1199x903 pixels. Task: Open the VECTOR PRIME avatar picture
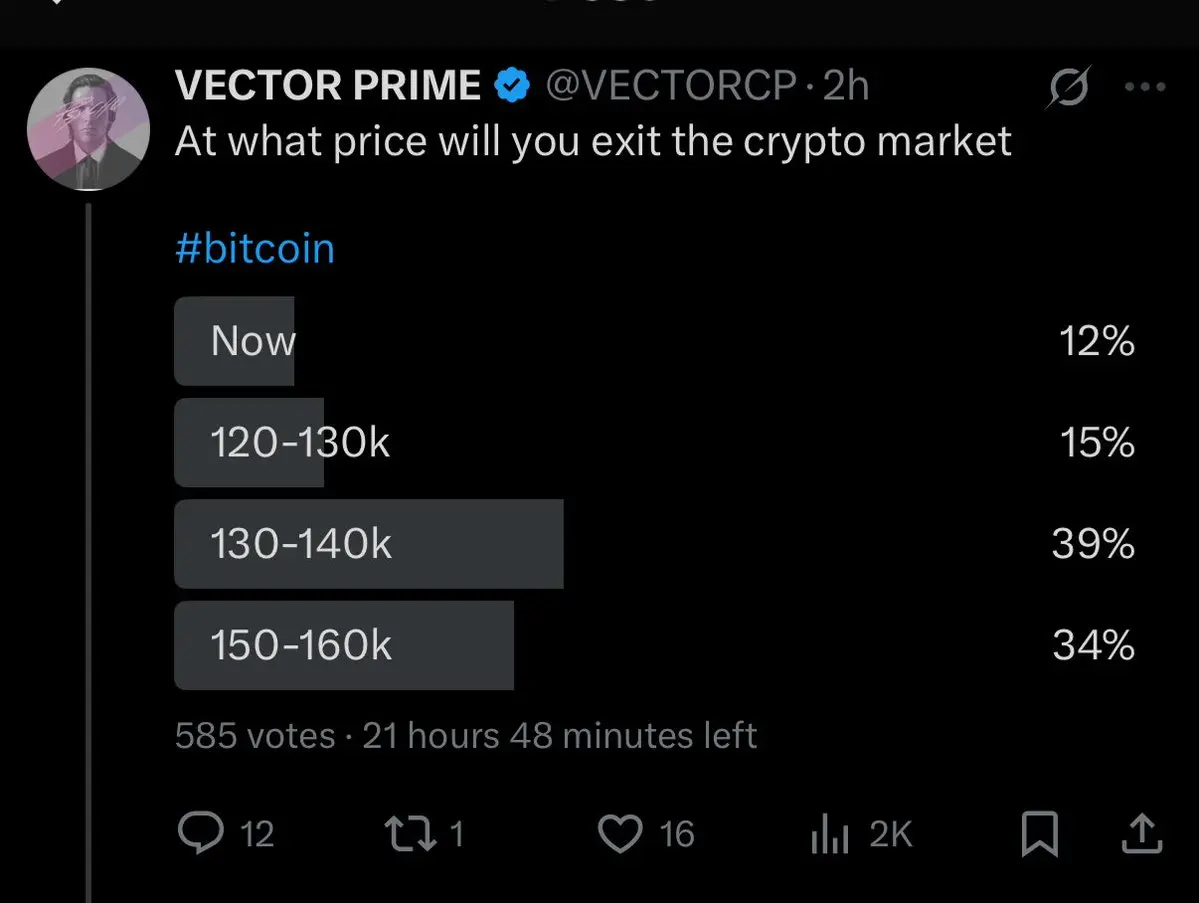coord(88,128)
